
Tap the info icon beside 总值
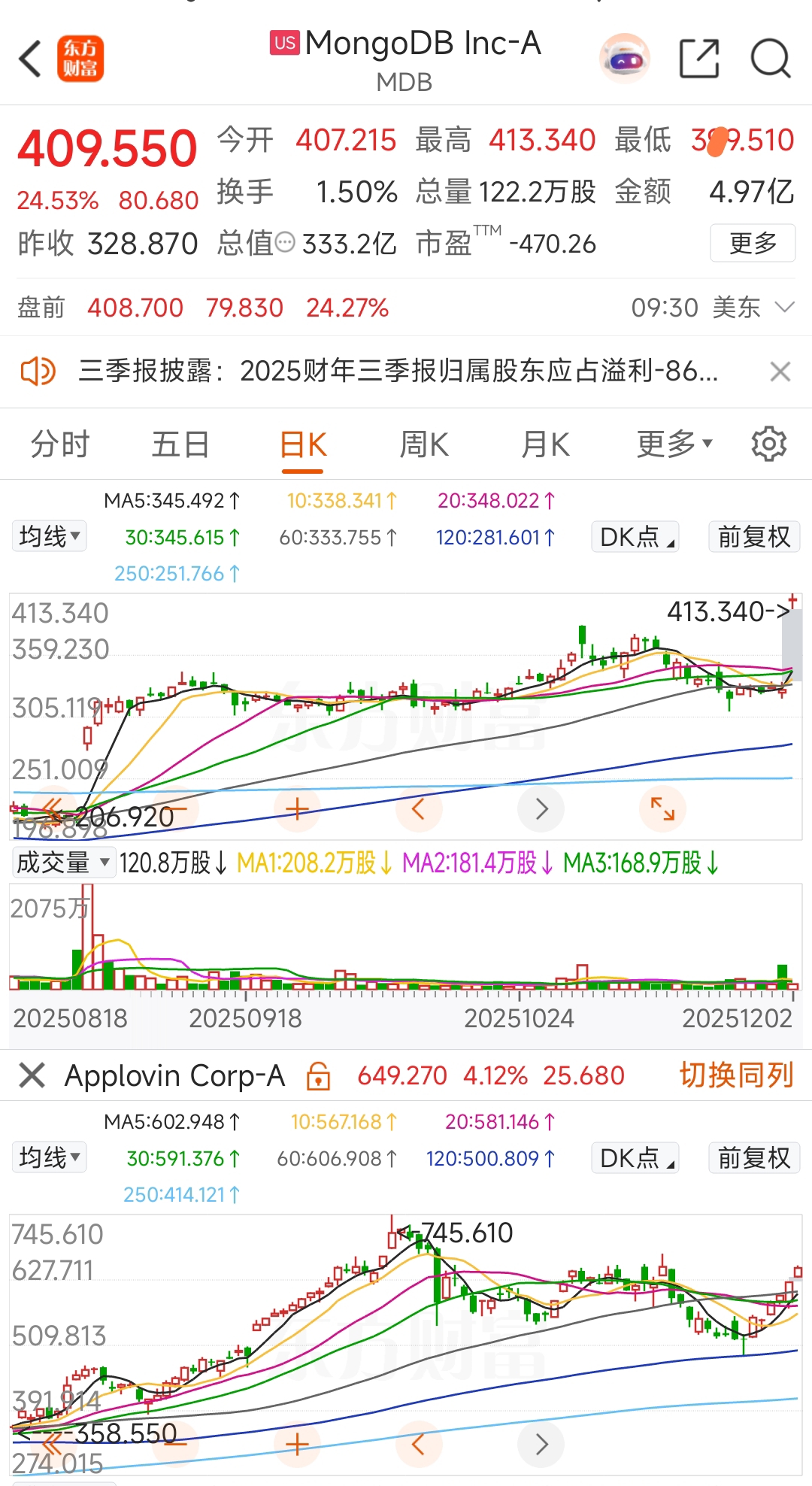coord(286,243)
